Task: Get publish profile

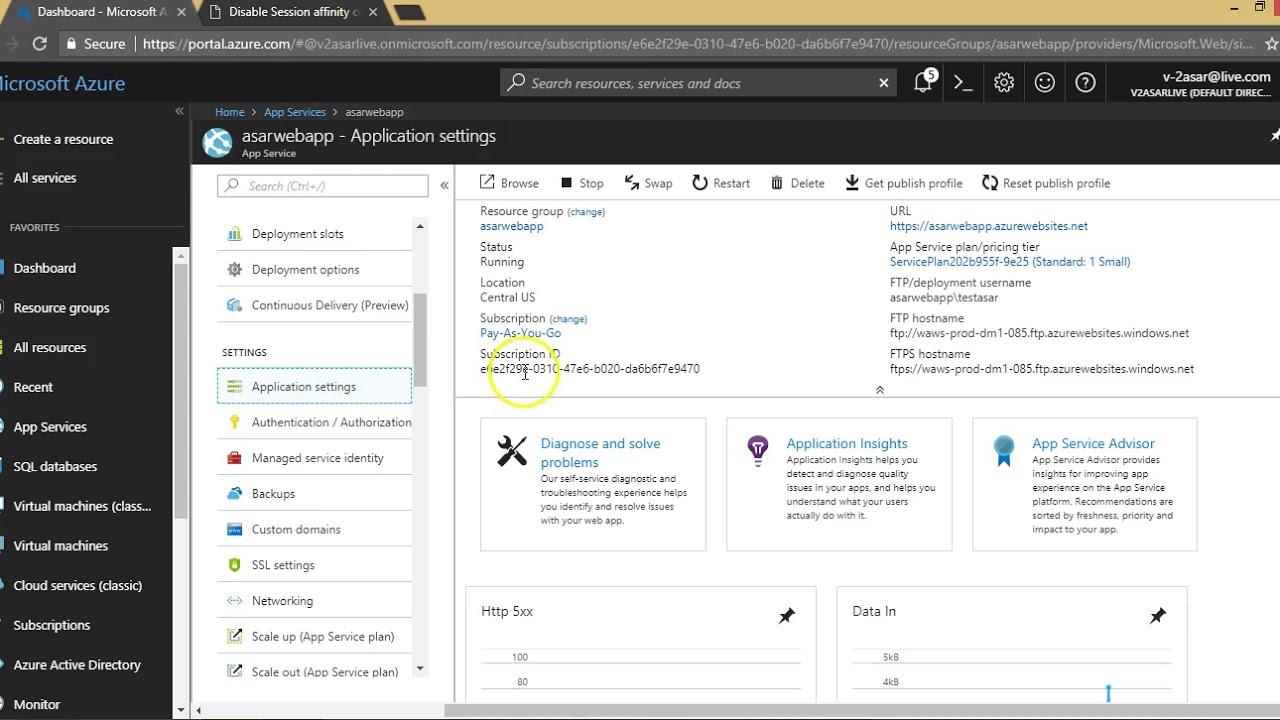Action: (904, 183)
